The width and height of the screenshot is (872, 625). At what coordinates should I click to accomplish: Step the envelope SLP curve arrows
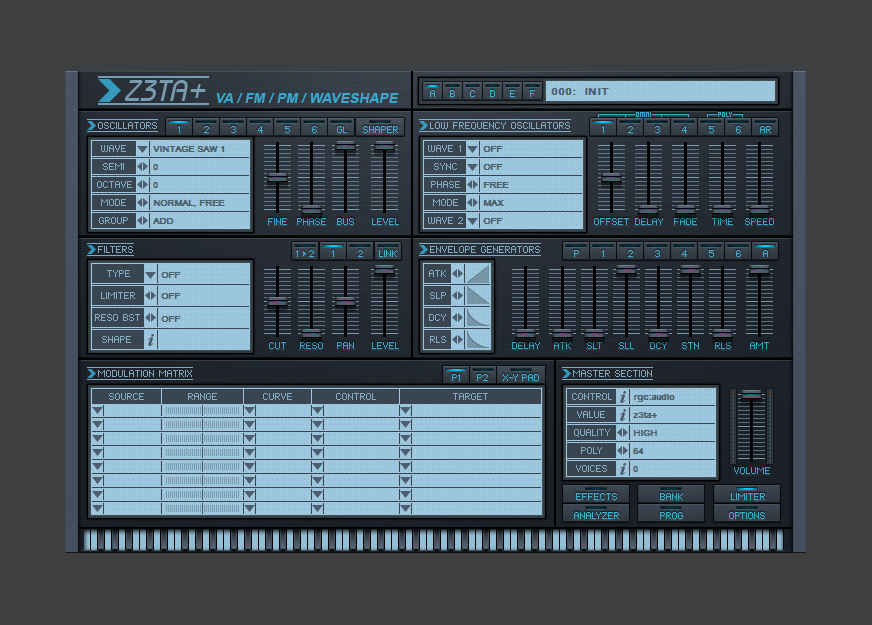(x=458, y=296)
